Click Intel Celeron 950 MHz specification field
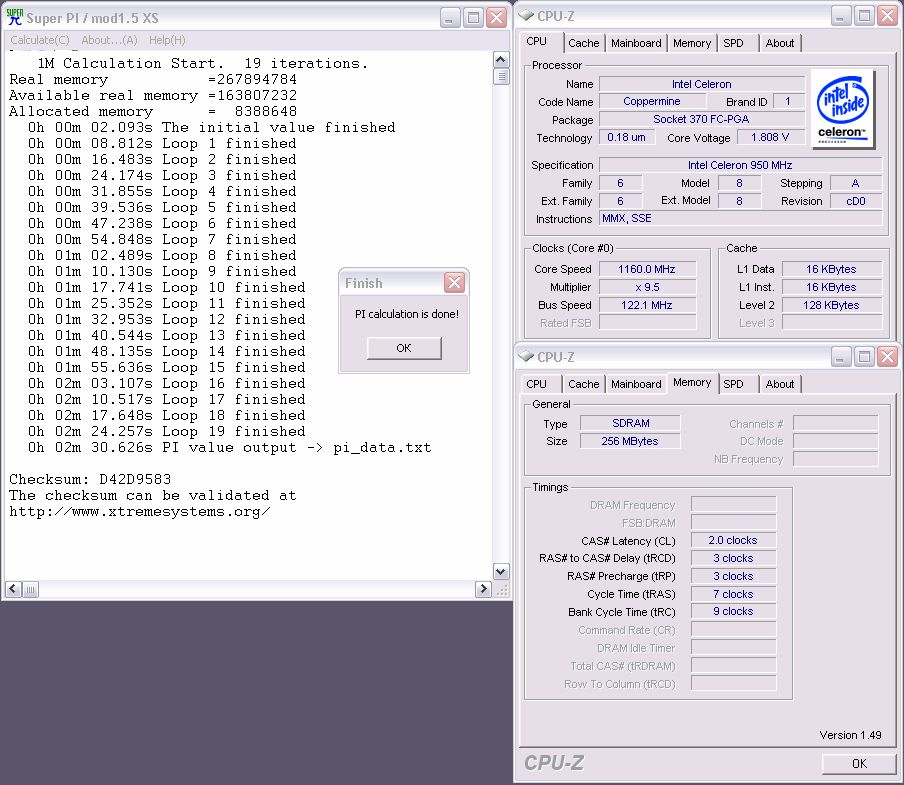 [x=740, y=165]
